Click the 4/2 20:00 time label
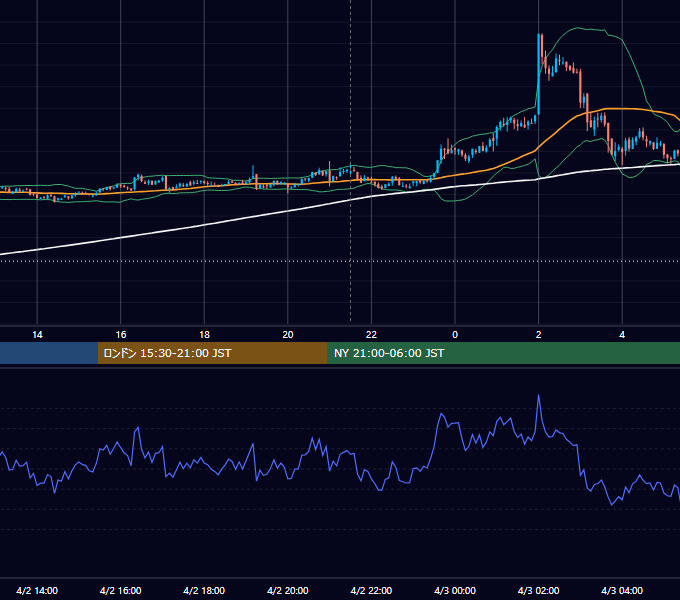Screen dimensions: 680x600 pos(288,590)
